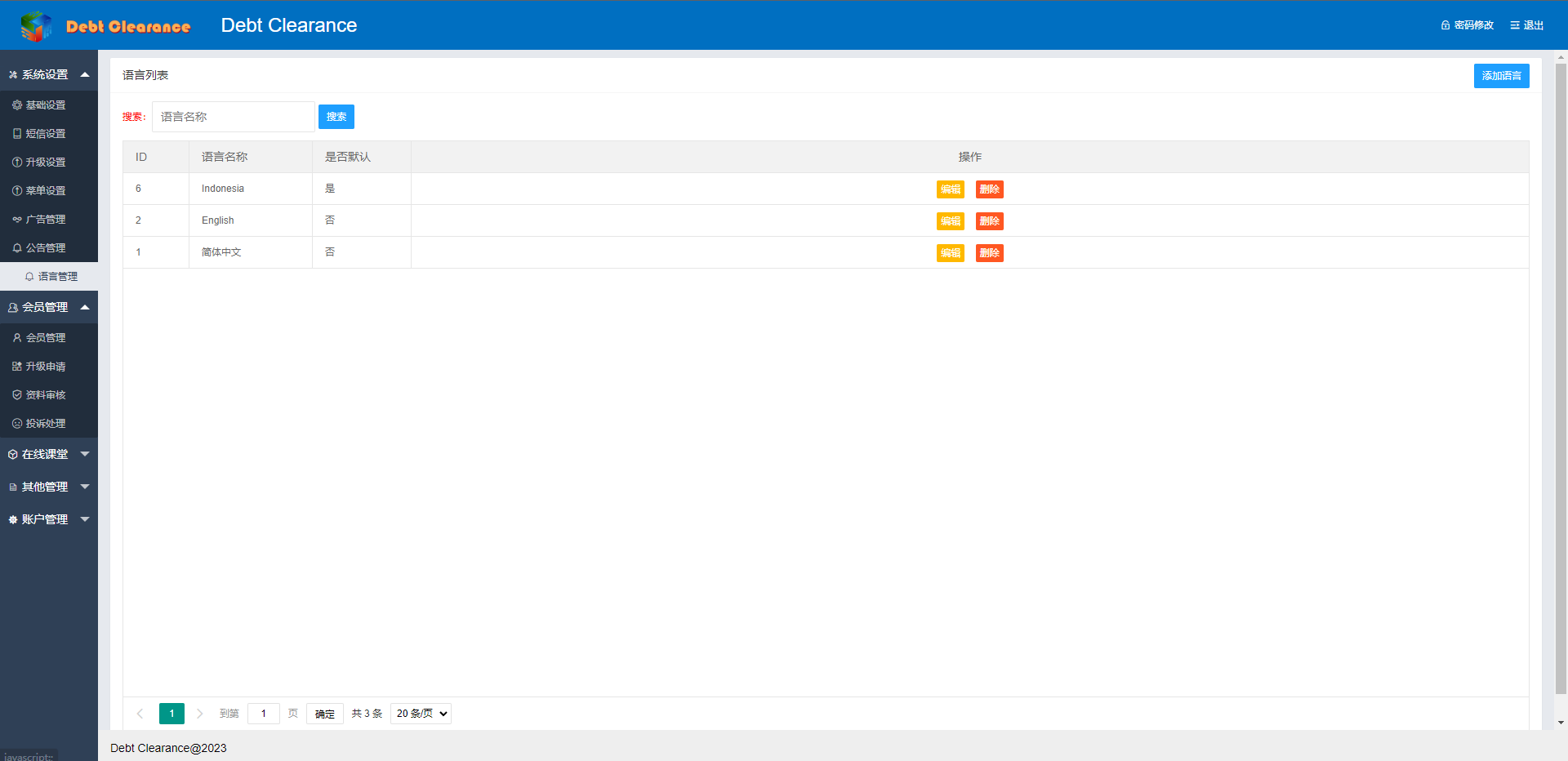Screen dimensions: 1568x761
Task: Click the scrollbar down arrow
Action: pos(1561,723)
